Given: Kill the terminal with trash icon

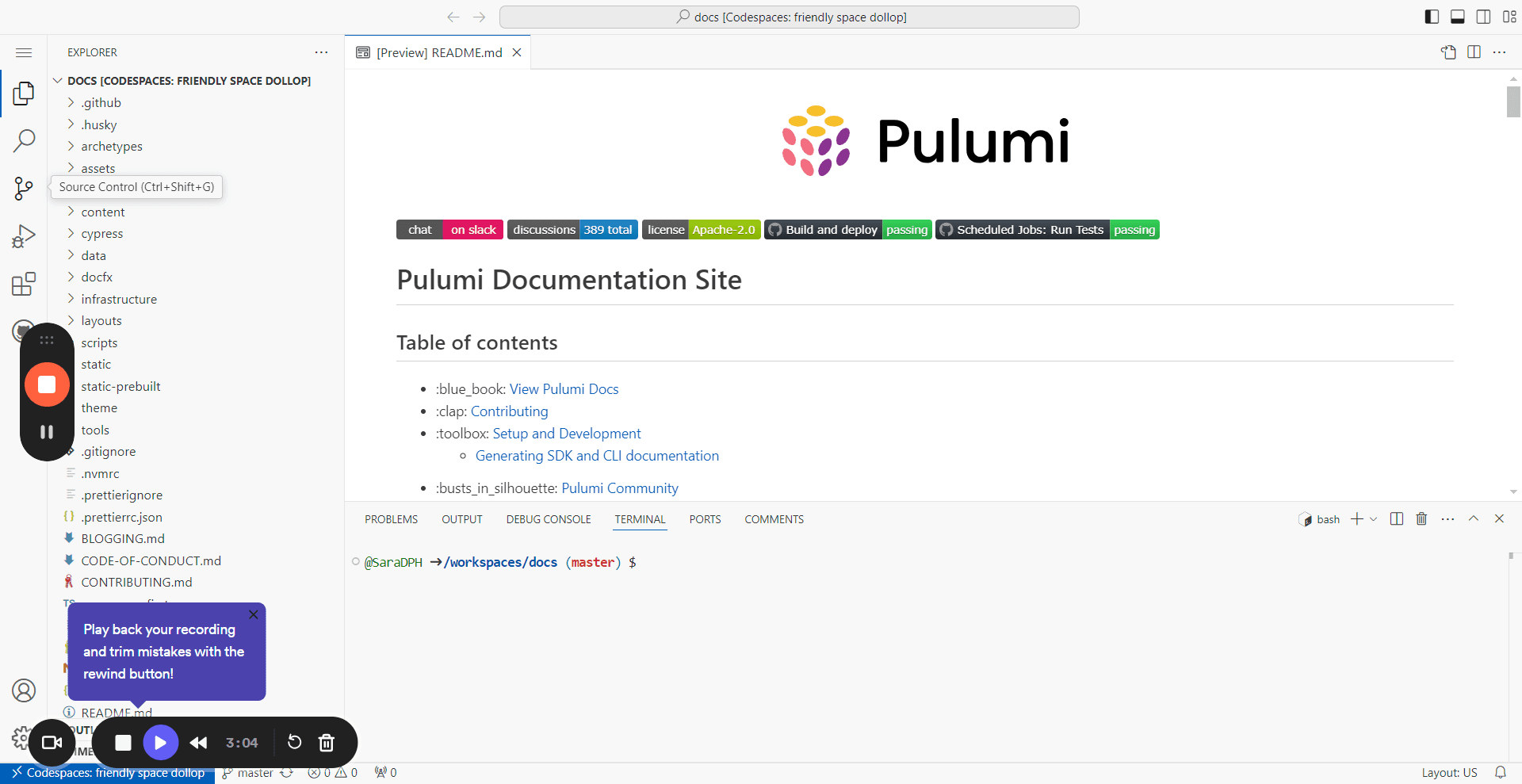Looking at the screenshot, I should pos(1421,519).
